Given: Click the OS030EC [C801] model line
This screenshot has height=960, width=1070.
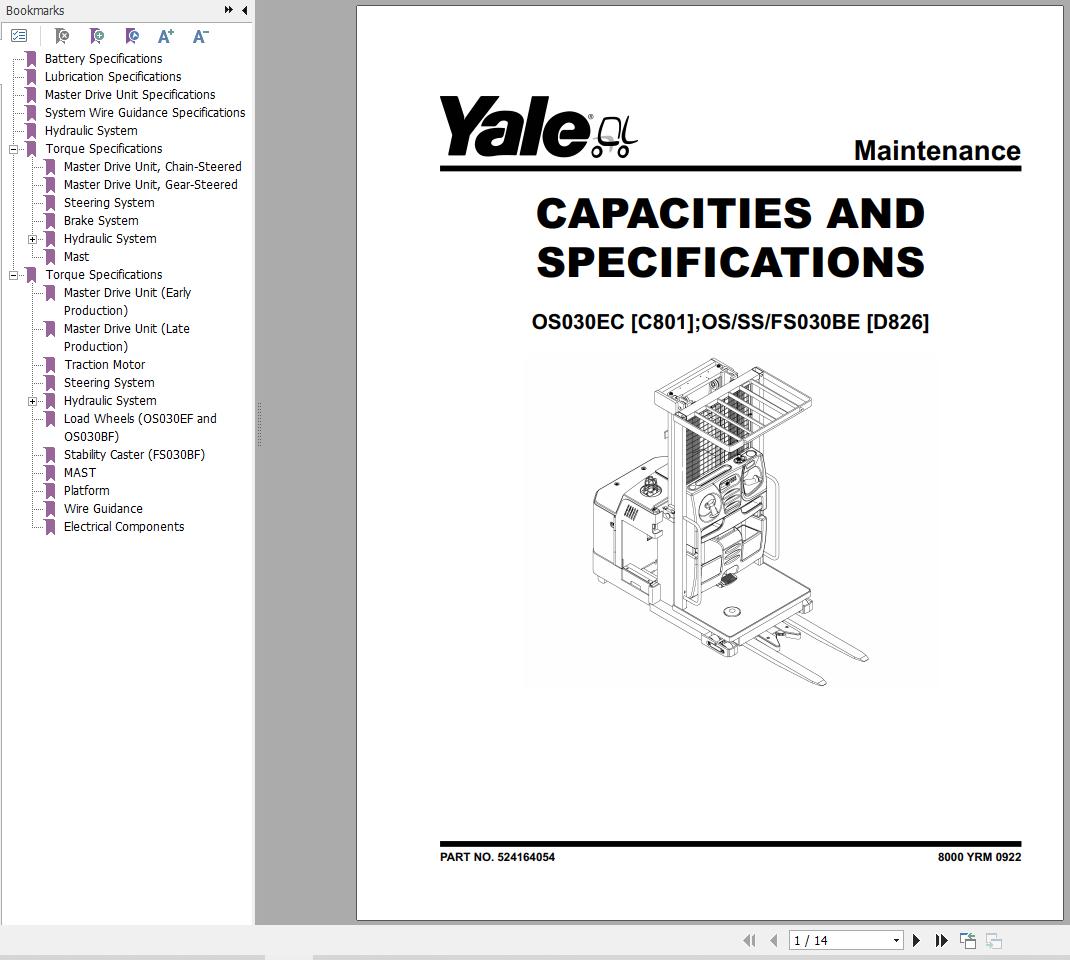Looking at the screenshot, I should (x=730, y=321).
